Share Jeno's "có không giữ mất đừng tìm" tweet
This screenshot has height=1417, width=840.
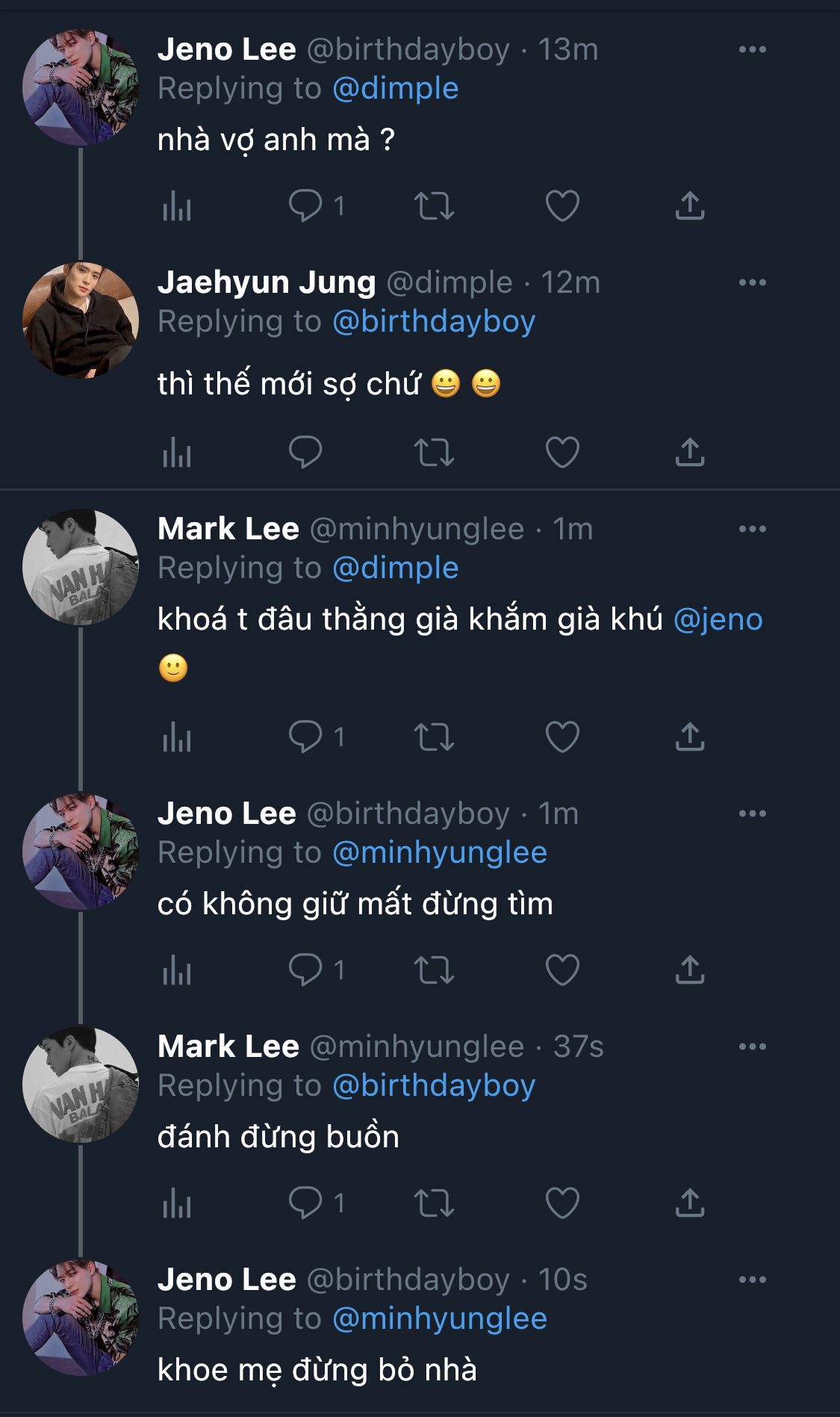click(690, 970)
